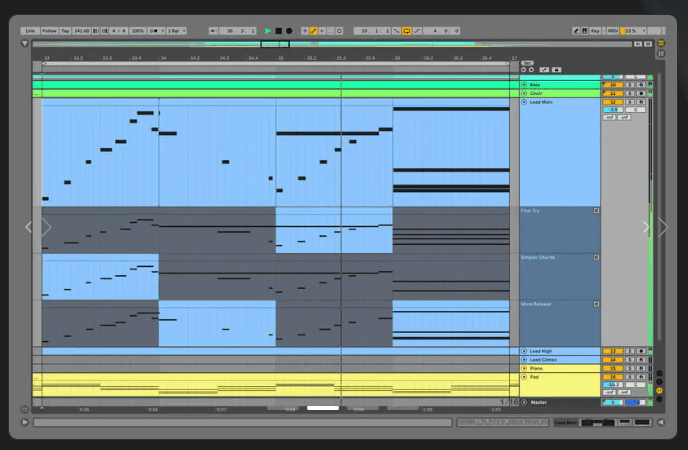The width and height of the screenshot is (688, 450).
Task: Click Lead Main volume slider -3.6
Action: 613,110
